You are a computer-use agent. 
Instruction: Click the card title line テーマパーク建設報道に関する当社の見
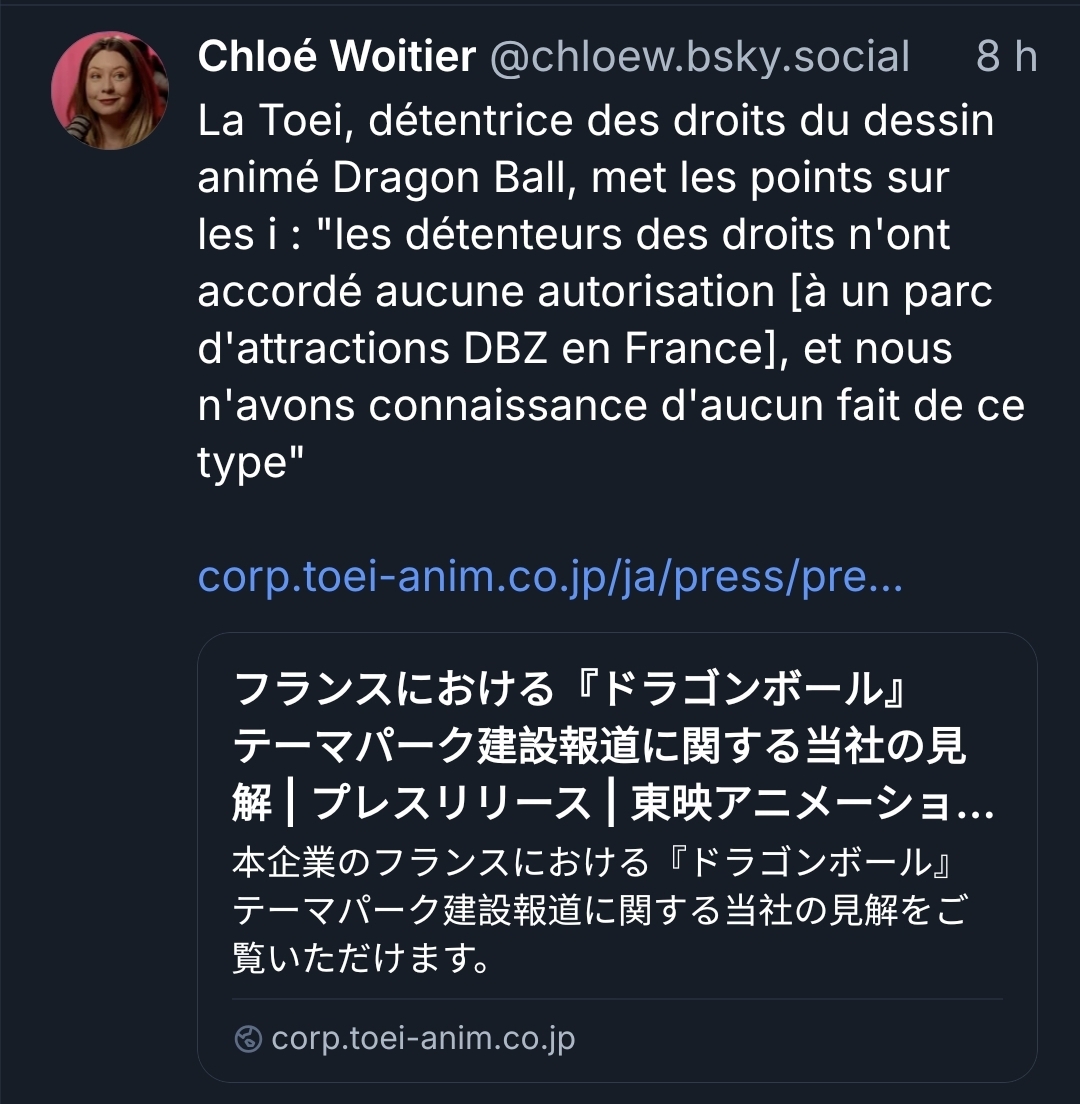click(x=598, y=746)
